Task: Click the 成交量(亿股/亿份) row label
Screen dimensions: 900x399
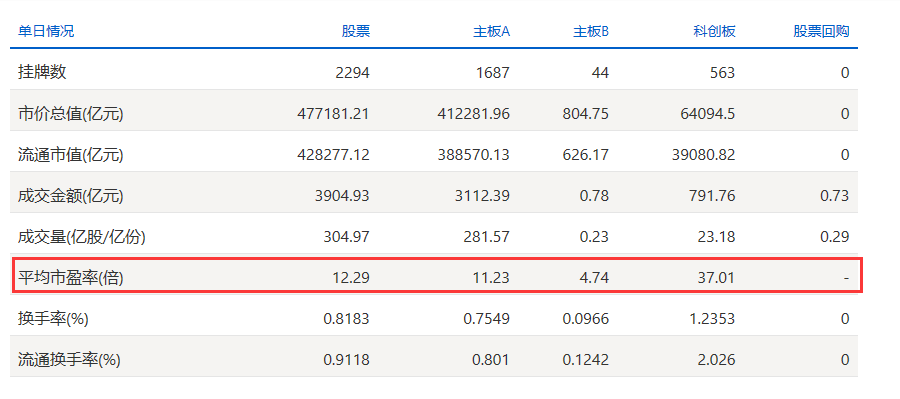Action: click(82, 237)
